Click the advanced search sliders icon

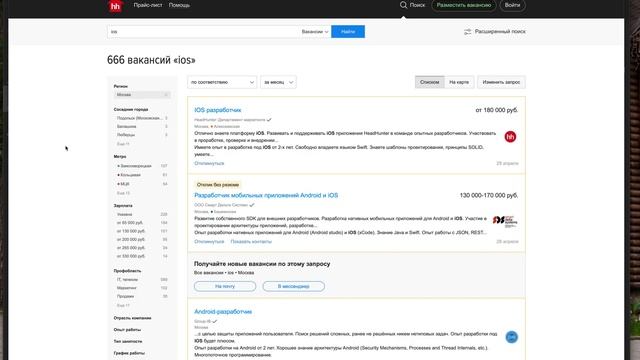467,31
